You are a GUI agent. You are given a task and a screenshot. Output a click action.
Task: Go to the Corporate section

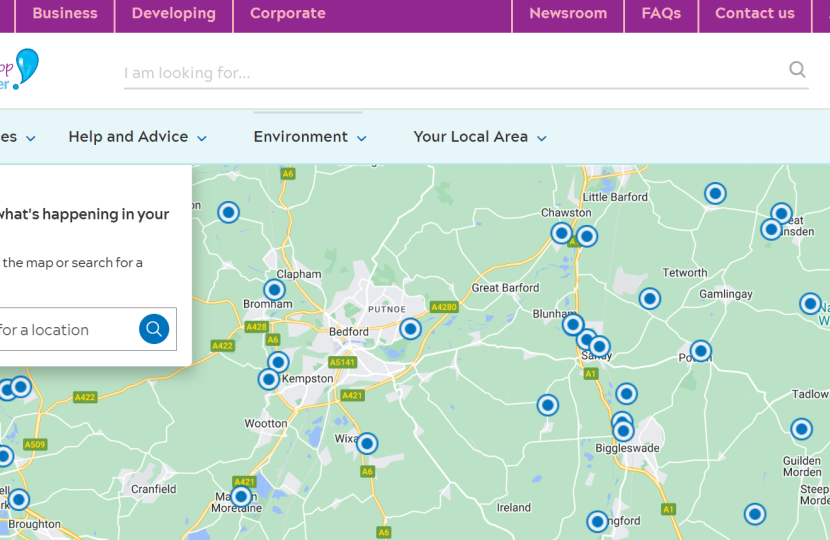coord(287,14)
